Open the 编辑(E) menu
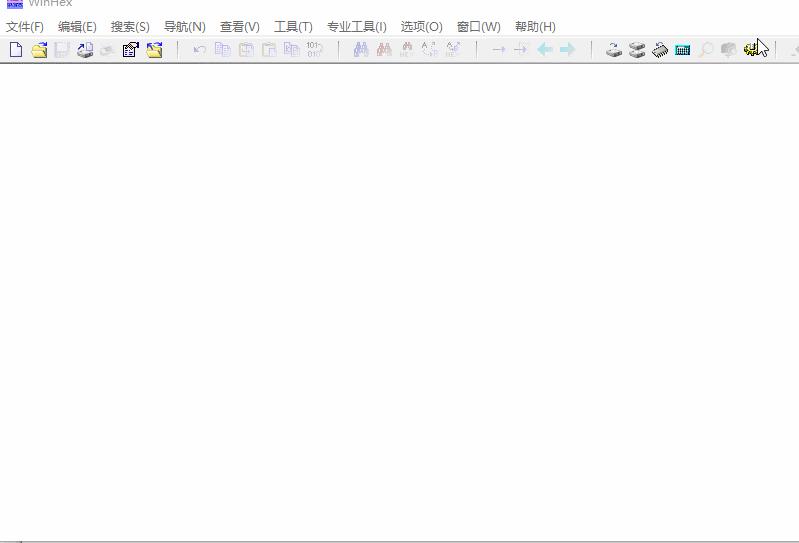The image size is (799, 543). point(77,27)
